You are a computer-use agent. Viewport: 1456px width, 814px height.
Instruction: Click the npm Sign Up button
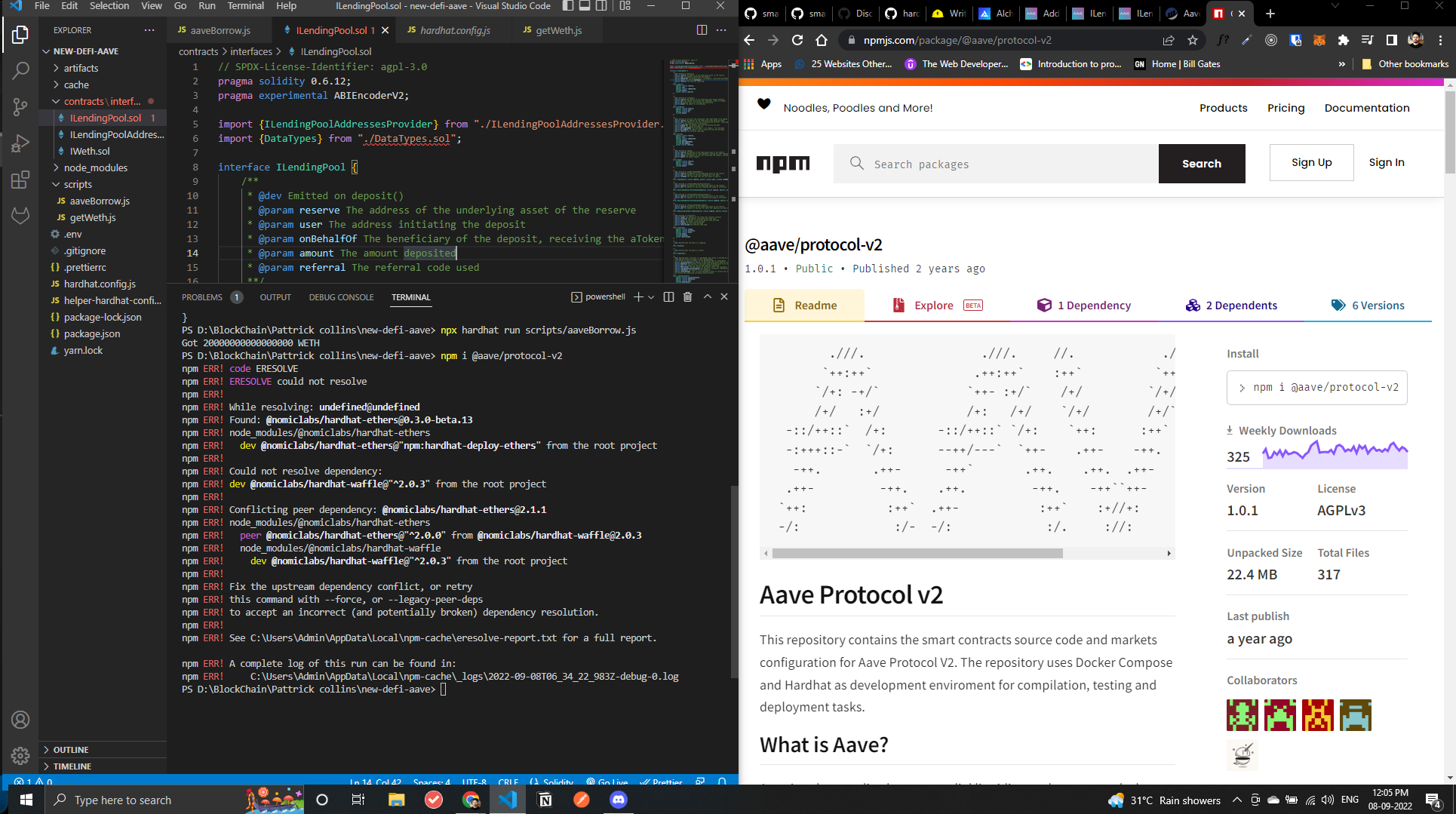(x=1312, y=162)
